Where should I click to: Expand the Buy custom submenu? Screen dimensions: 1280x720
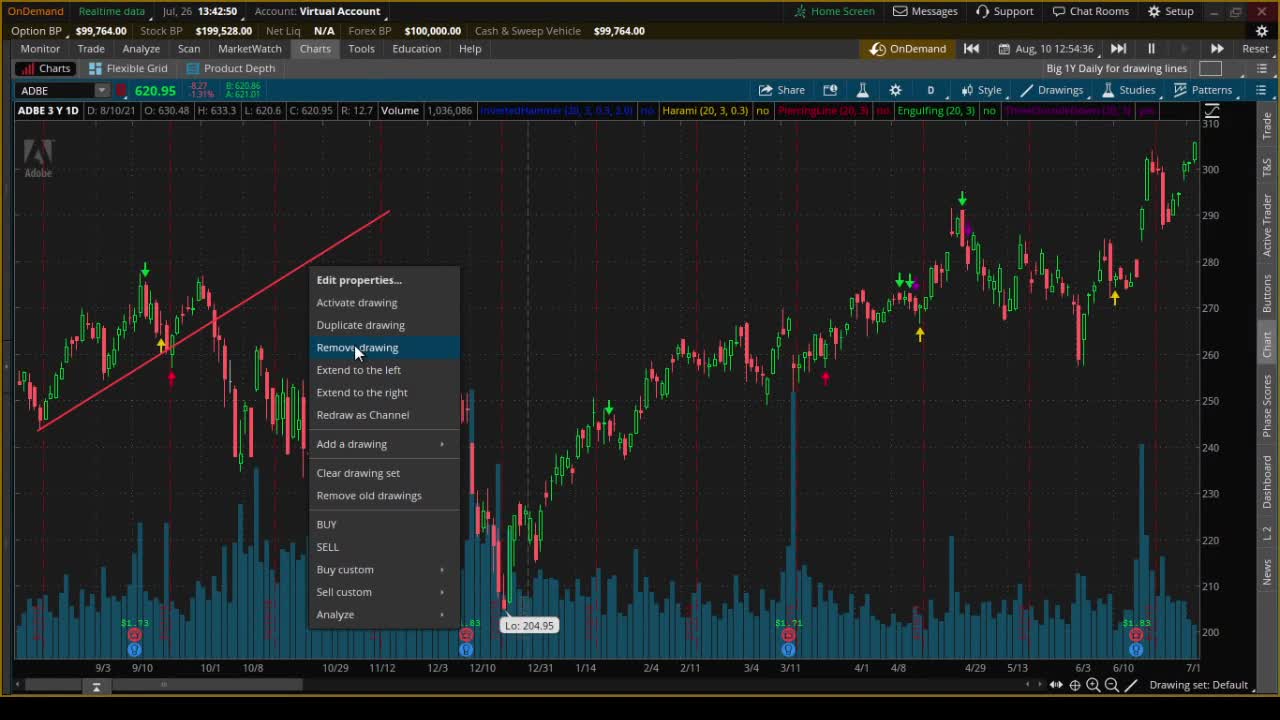(x=384, y=569)
